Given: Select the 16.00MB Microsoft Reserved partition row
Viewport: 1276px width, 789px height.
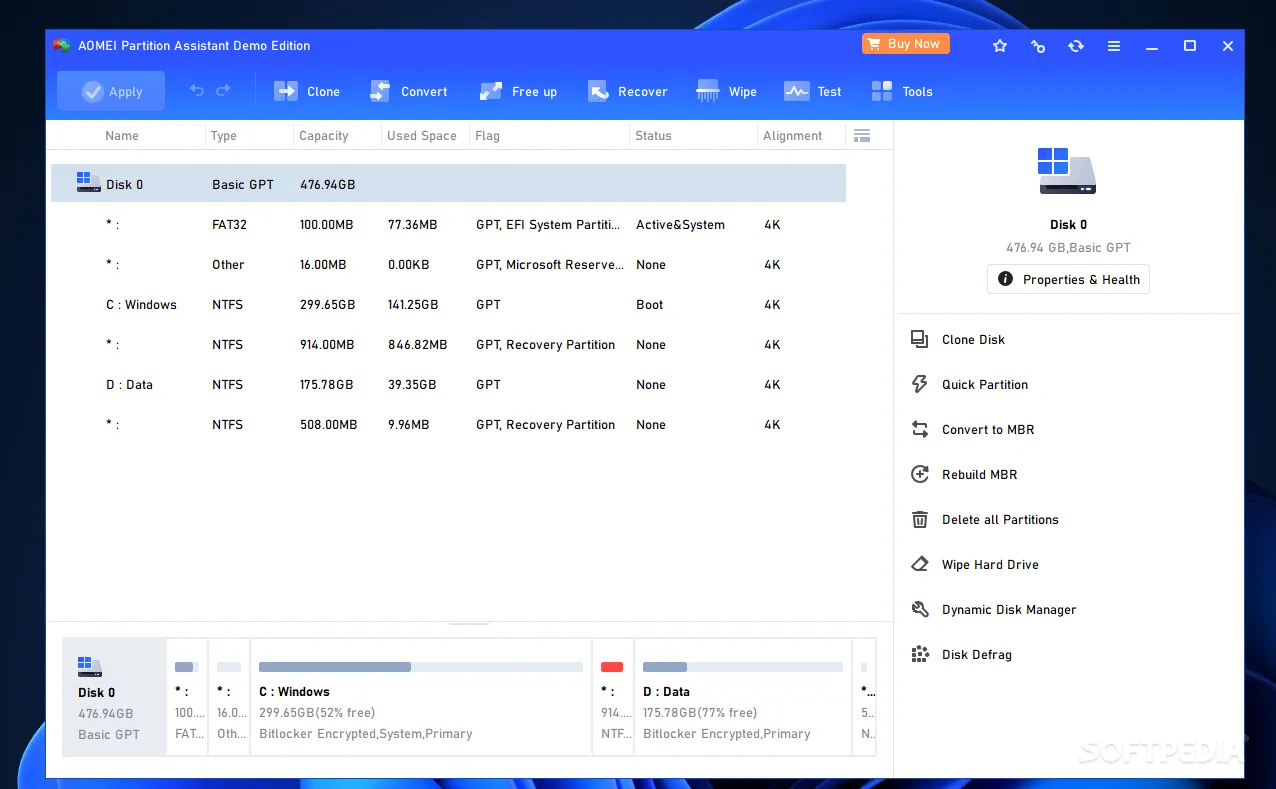Looking at the screenshot, I should [x=448, y=265].
